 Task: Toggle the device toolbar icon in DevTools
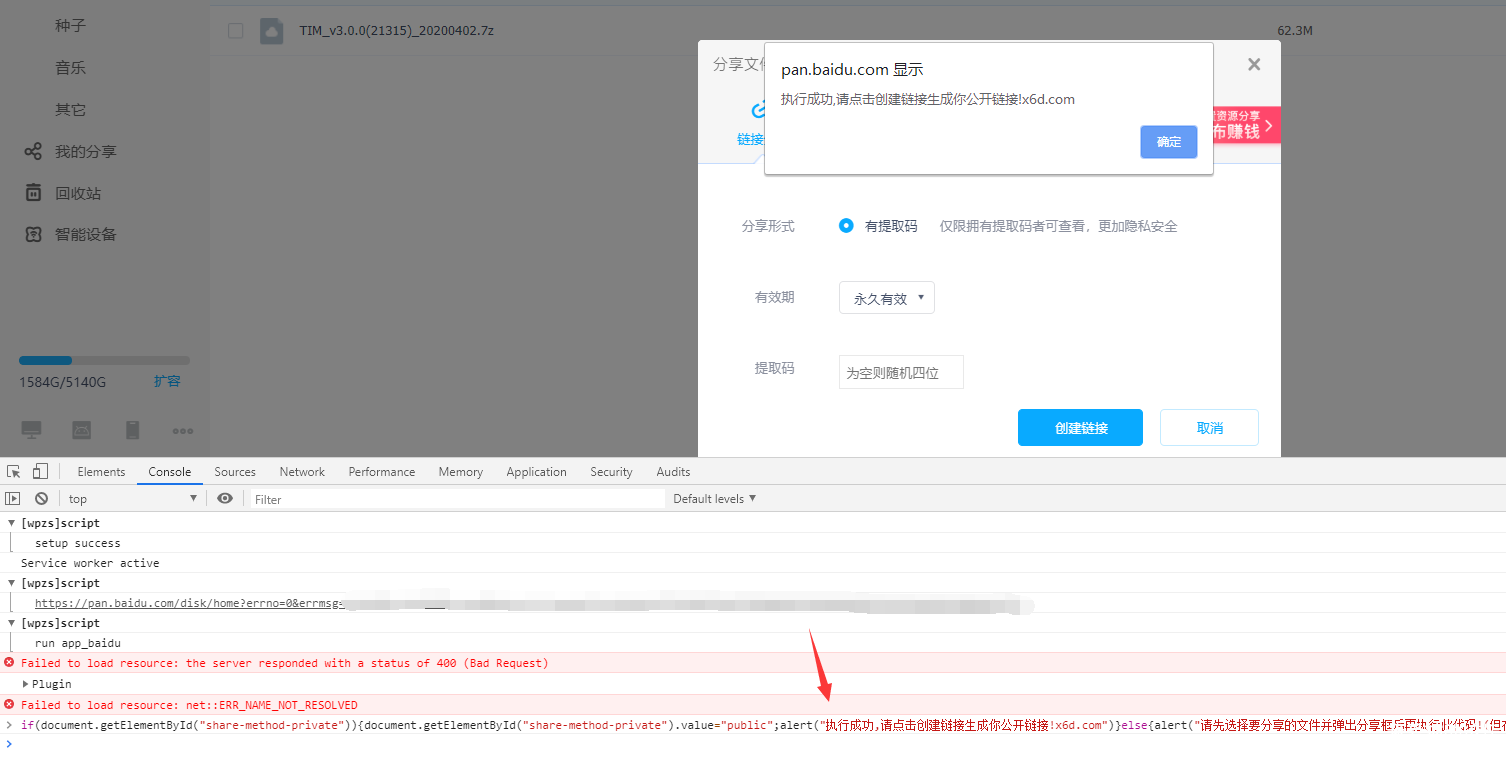[x=40, y=472]
